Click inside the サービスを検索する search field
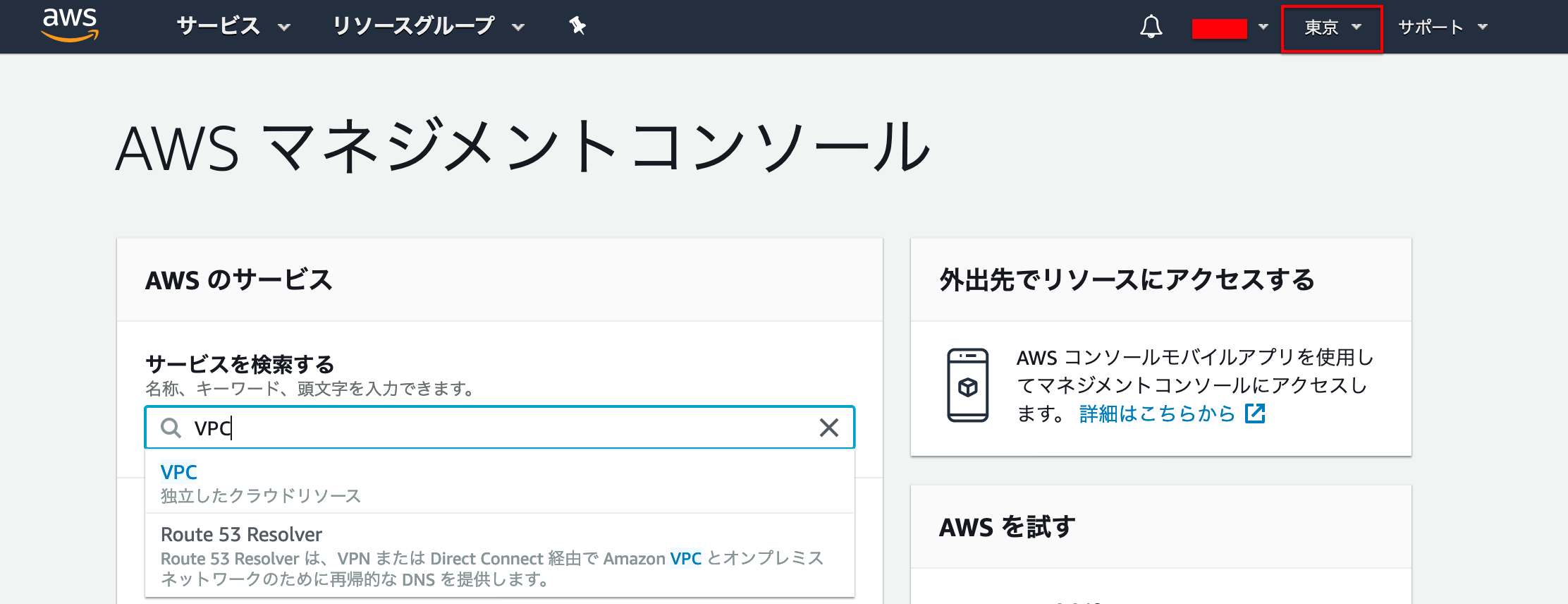Image resolution: width=1568 pixels, height=604 pixels. (x=423, y=427)
